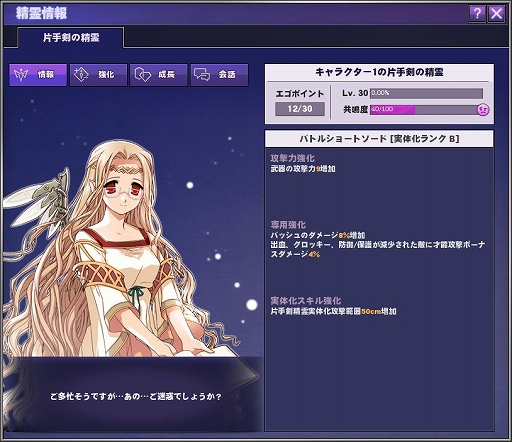This screenshot has height=442, width=512.
Task: Click the 専用強化 heading
Action: coord(288,224)
